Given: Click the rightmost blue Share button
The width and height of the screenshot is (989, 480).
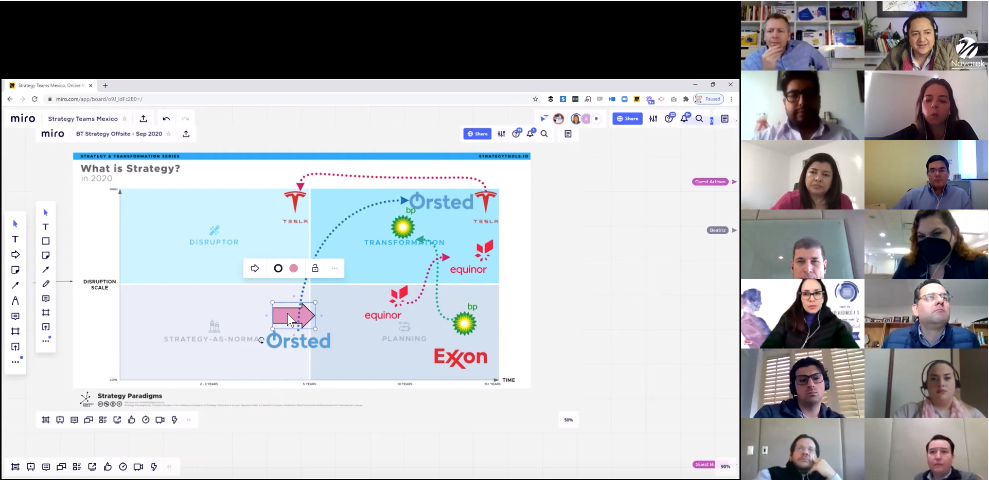Looking at the screenshot, I should (627, 119).
